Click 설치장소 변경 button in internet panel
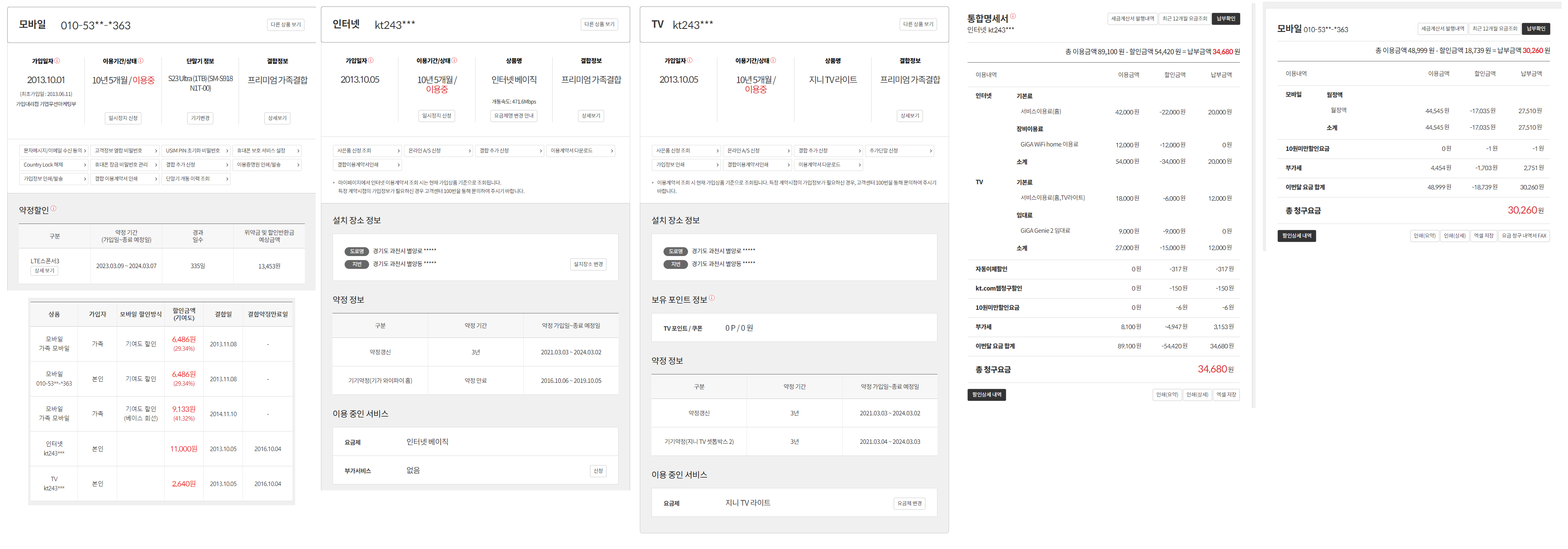1568x549 pixels. point(588,264)
